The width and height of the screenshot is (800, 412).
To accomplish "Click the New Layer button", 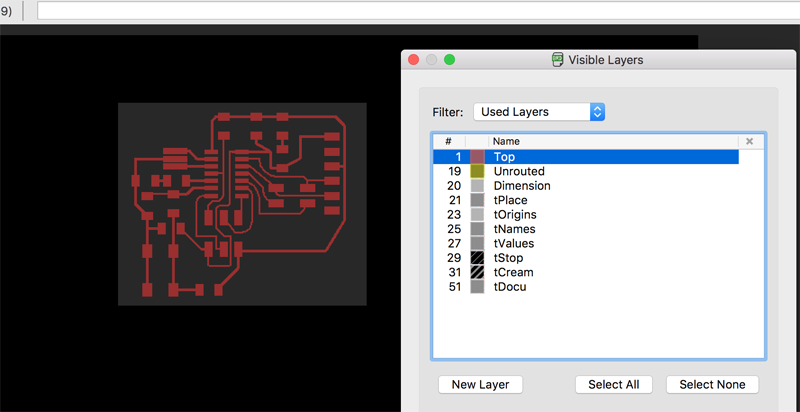I will tap(480, 384).
